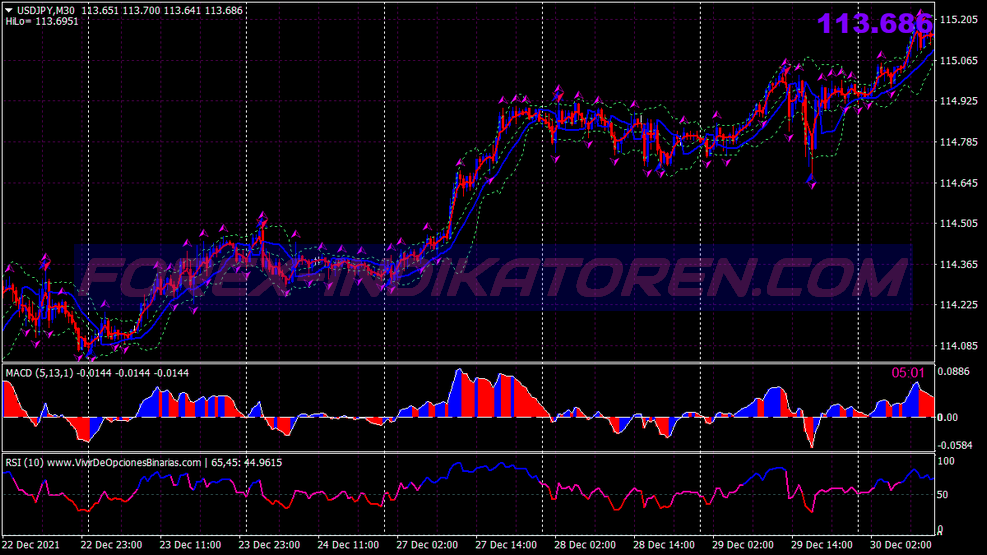
Task: Click the 29 Dec 14:00 time label
Action: tap(821, 545)
